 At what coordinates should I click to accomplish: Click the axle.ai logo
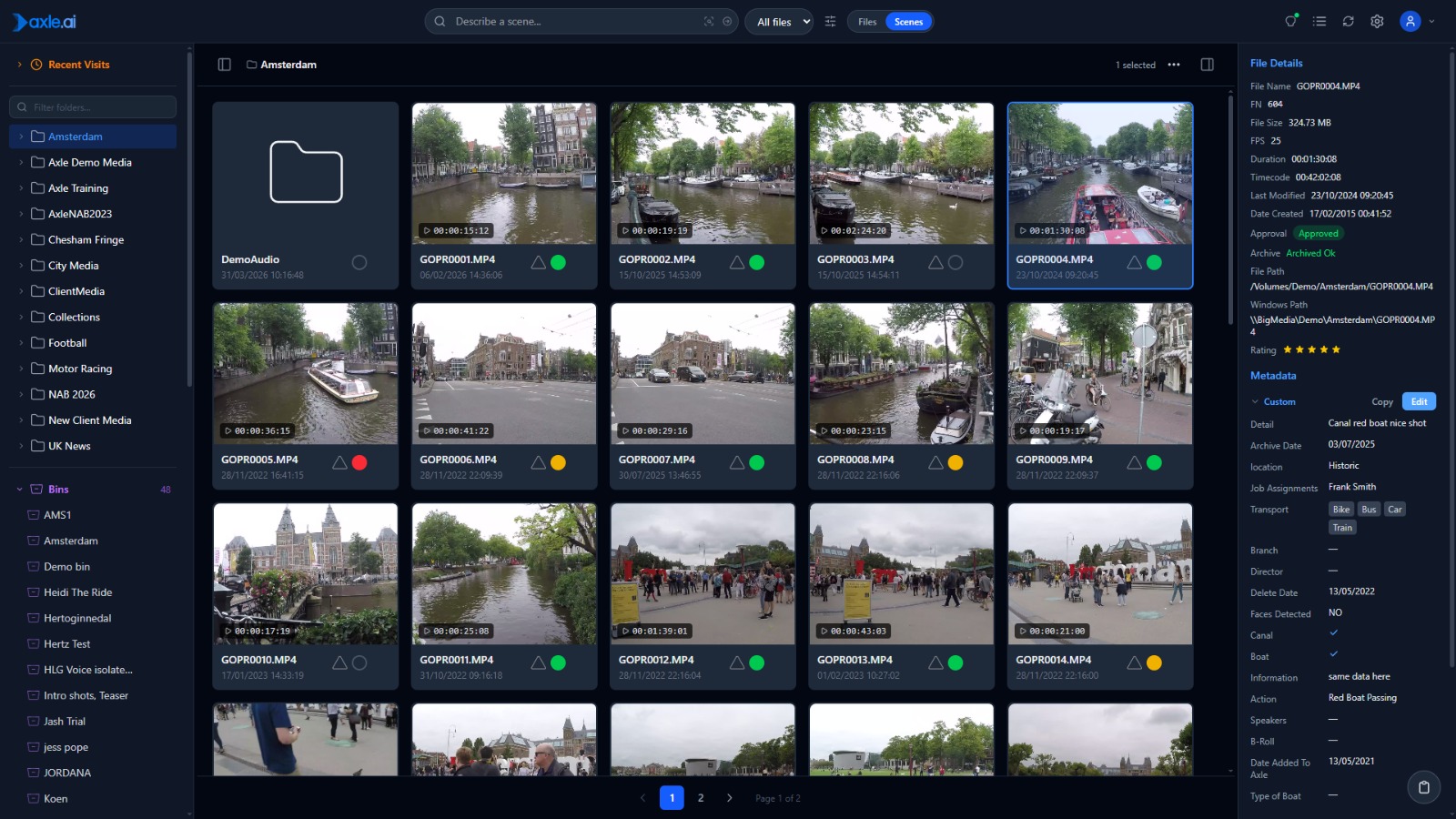click(45, 22)
